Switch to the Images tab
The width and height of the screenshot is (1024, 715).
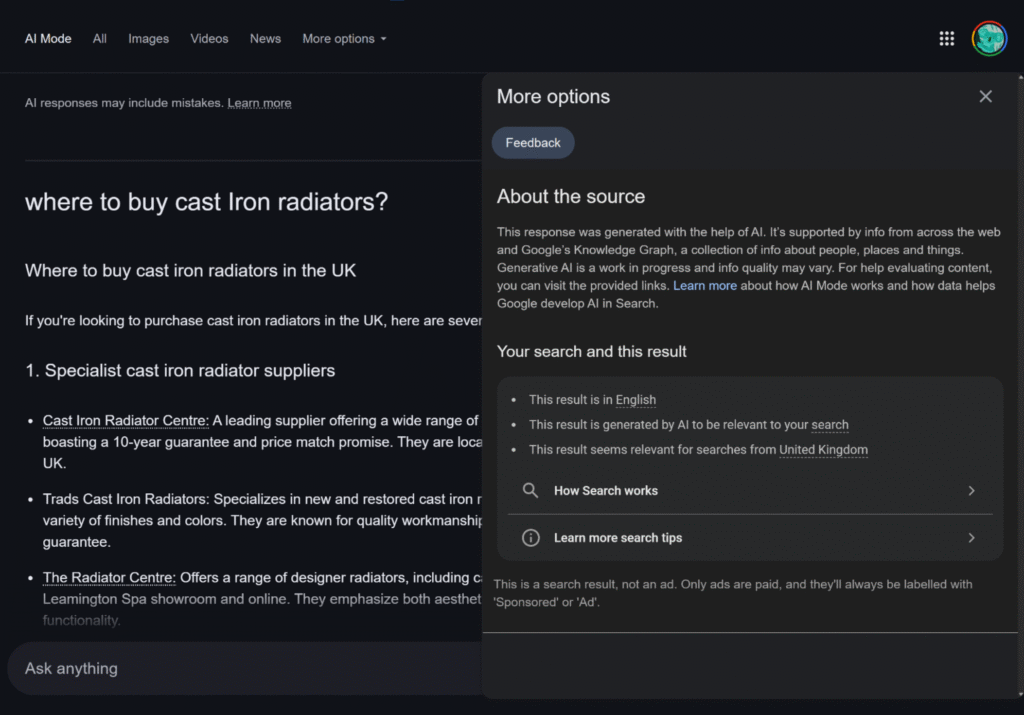tap(148, 39)
